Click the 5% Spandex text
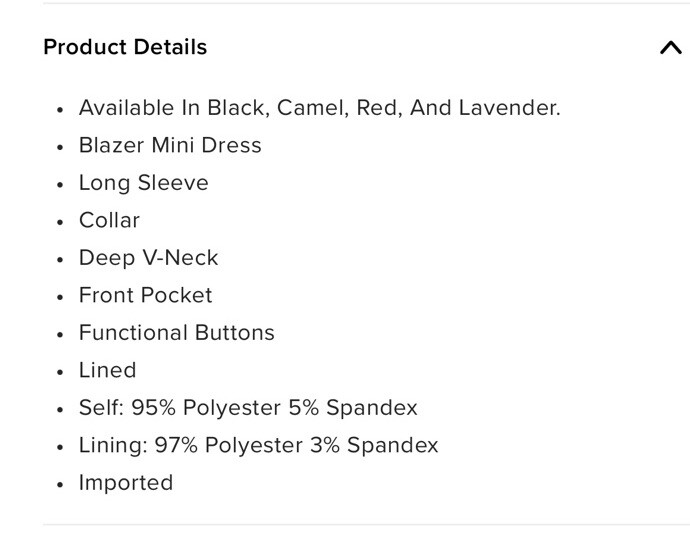The image size is (690, 547). pyautogui.click(x=353, y=407)
